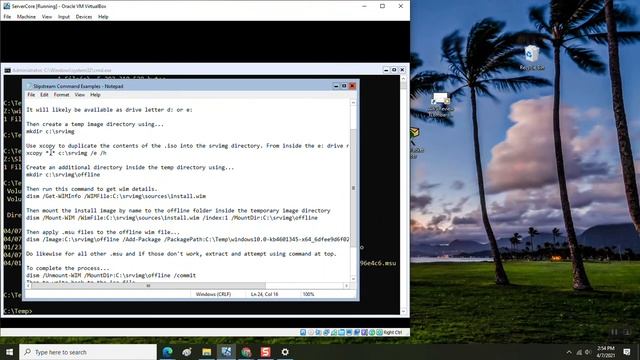
Task: Click the cmd.exe window title icon
Action: (x=7, y=70)
